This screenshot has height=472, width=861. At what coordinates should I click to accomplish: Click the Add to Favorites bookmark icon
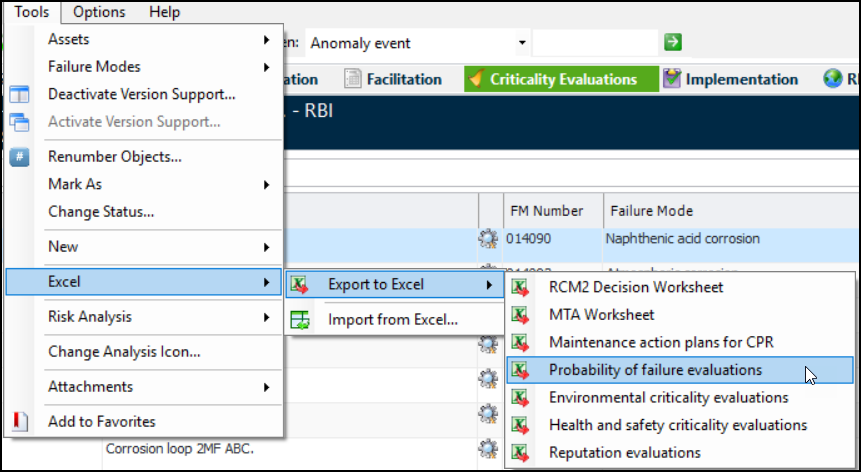(x=20, y=422)
